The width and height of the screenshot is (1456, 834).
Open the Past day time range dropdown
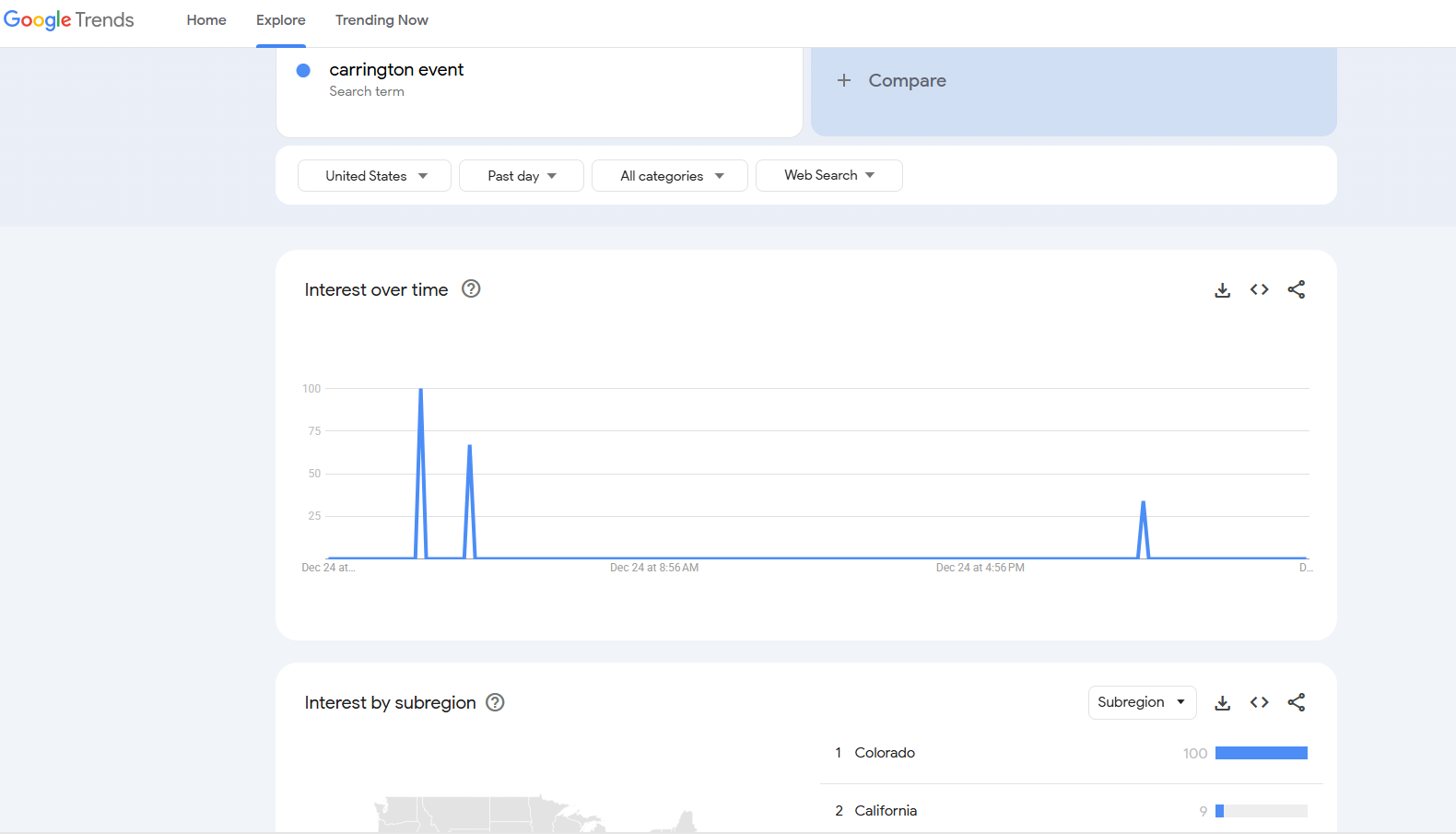[x=522, y=175]
